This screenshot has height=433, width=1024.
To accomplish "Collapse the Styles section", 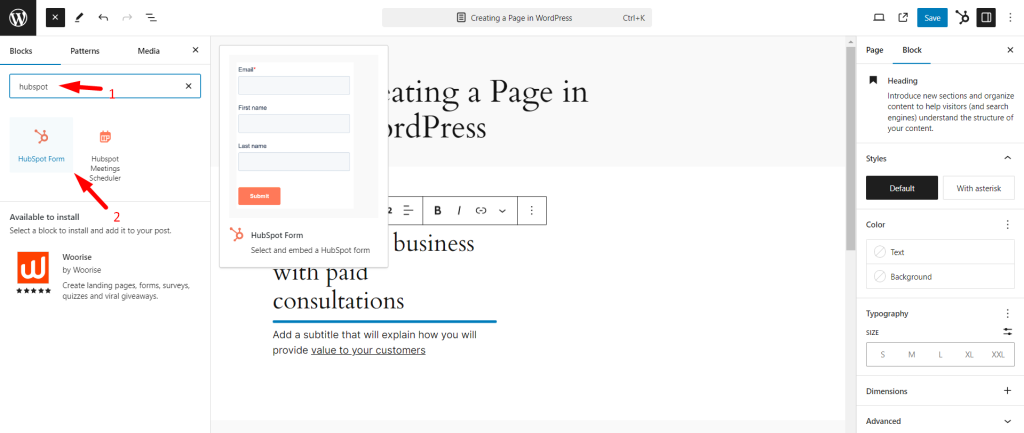I will [1007, 158].
